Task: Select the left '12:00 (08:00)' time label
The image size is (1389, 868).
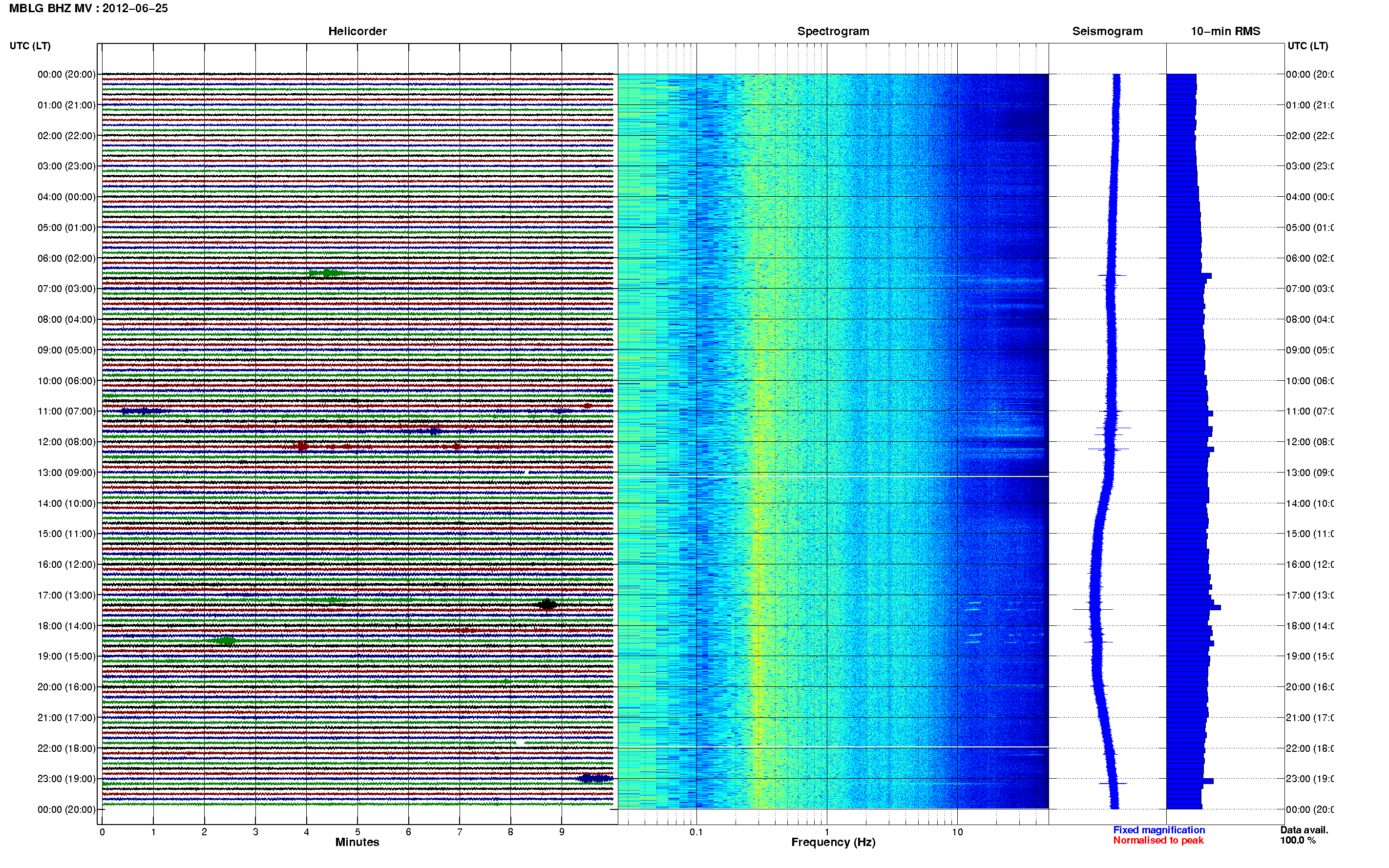Action: point(66,442)
